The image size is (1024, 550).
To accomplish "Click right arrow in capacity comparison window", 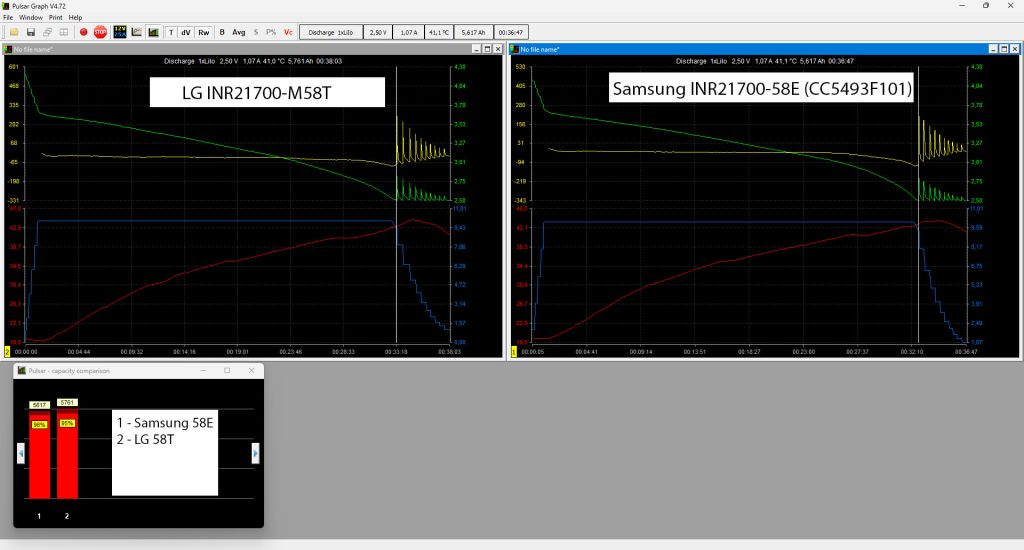I will pyautogui.click(x=255, y=453).
